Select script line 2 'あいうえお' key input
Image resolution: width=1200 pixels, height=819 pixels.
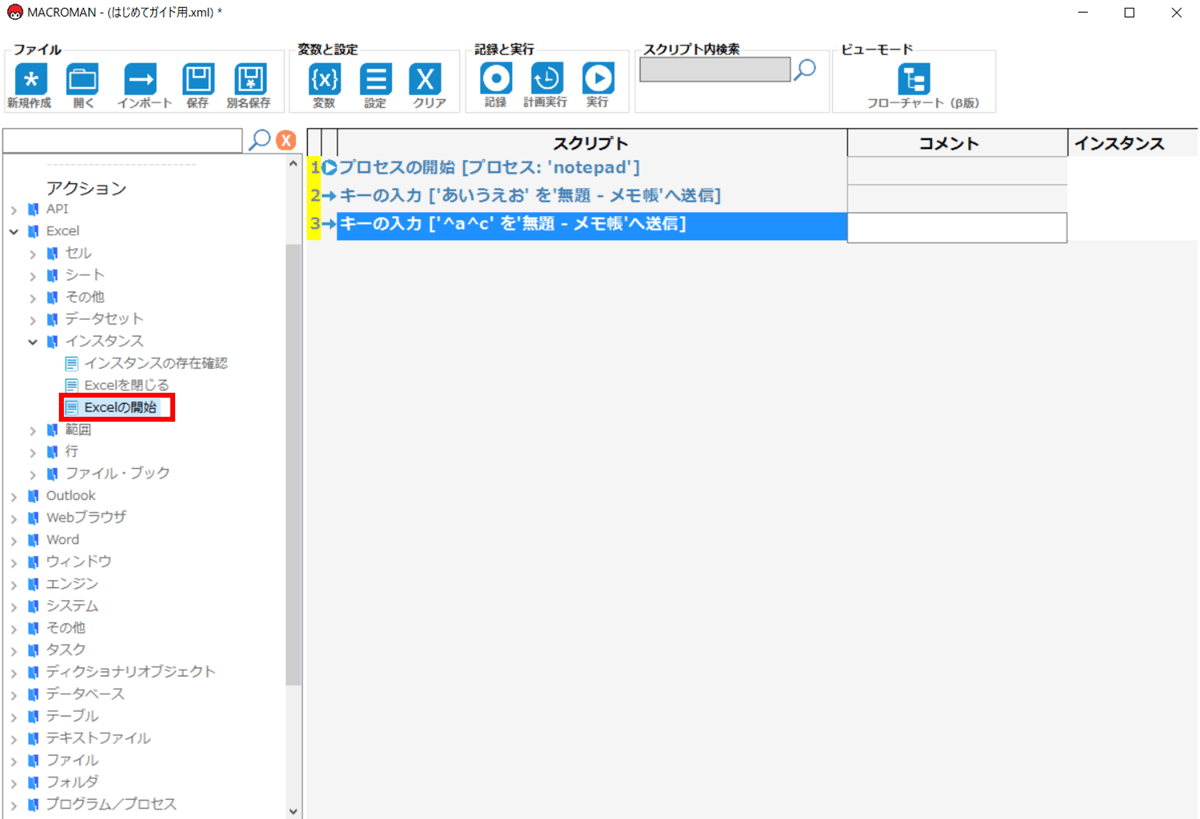tap(530, 196)
